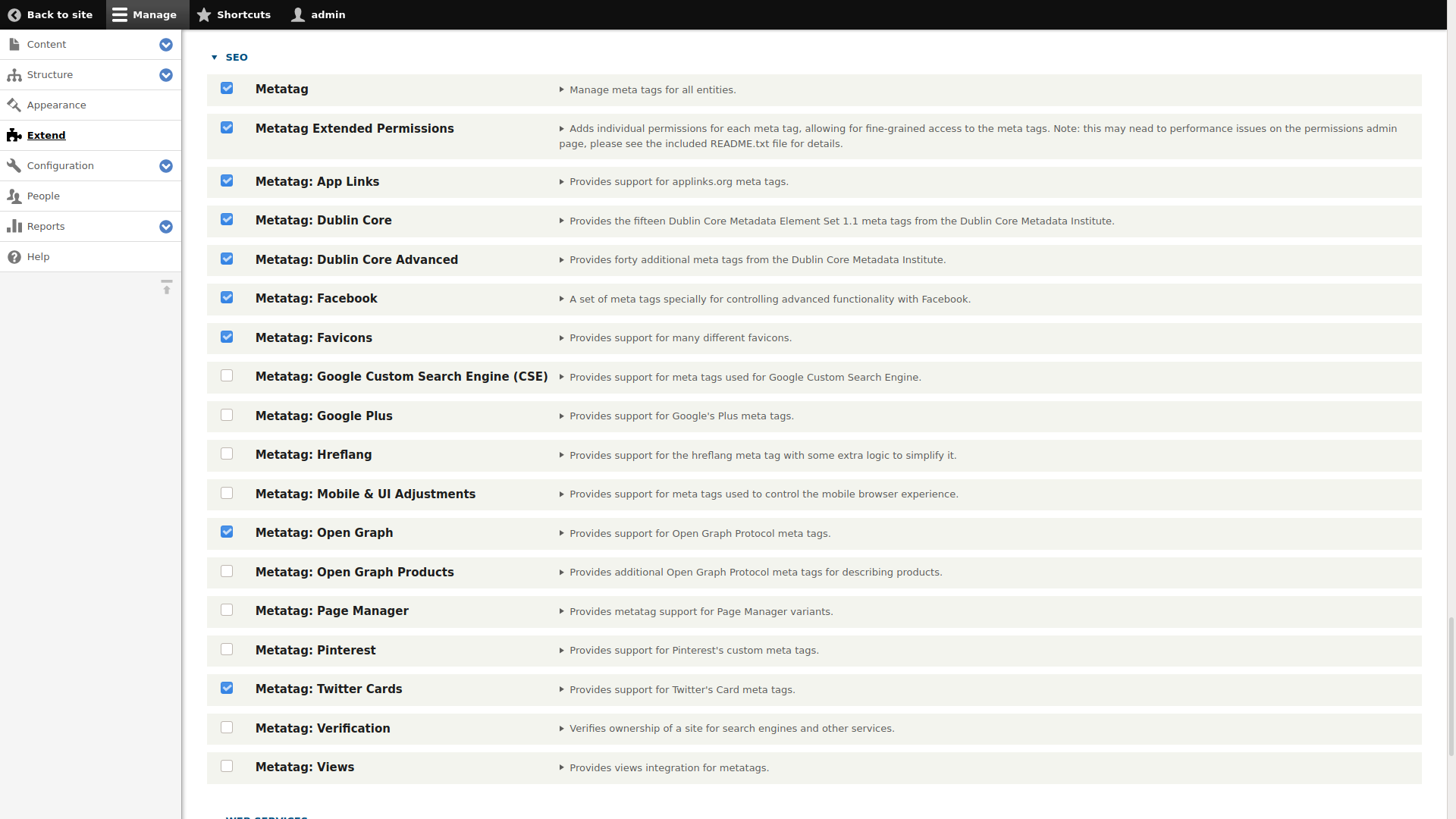
Task: Click the Reports bar chart icon
Action: pyautogui.click(x=14, y=227)
